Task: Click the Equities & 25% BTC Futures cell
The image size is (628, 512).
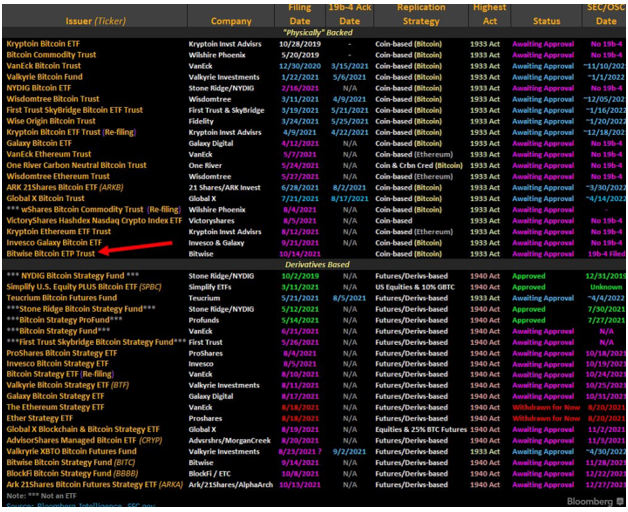Action: [421, 429]
